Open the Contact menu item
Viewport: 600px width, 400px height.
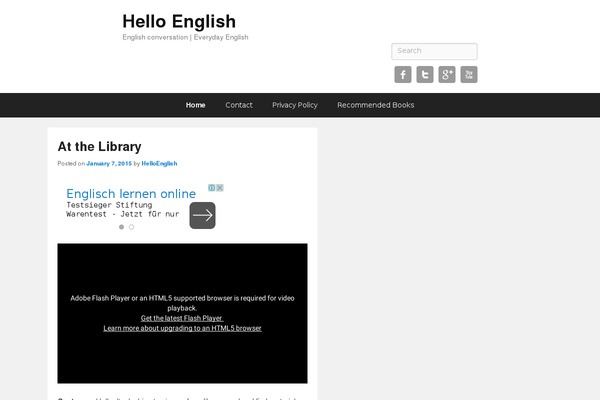click(x=239, y=105)
